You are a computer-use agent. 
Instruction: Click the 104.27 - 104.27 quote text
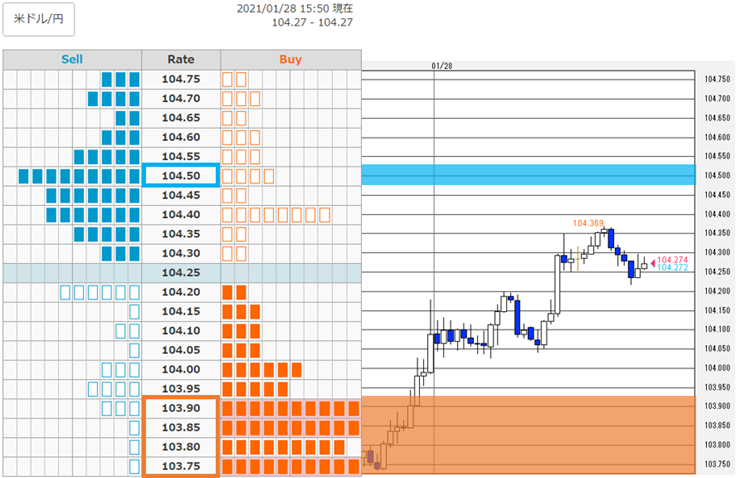click(312, 23)
